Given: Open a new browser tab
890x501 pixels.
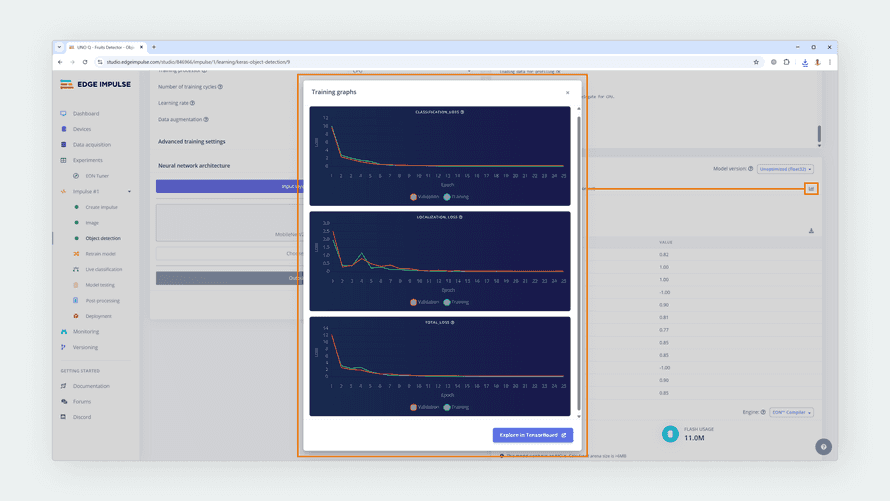Looking at the screenshot, I should coord(154,48).
